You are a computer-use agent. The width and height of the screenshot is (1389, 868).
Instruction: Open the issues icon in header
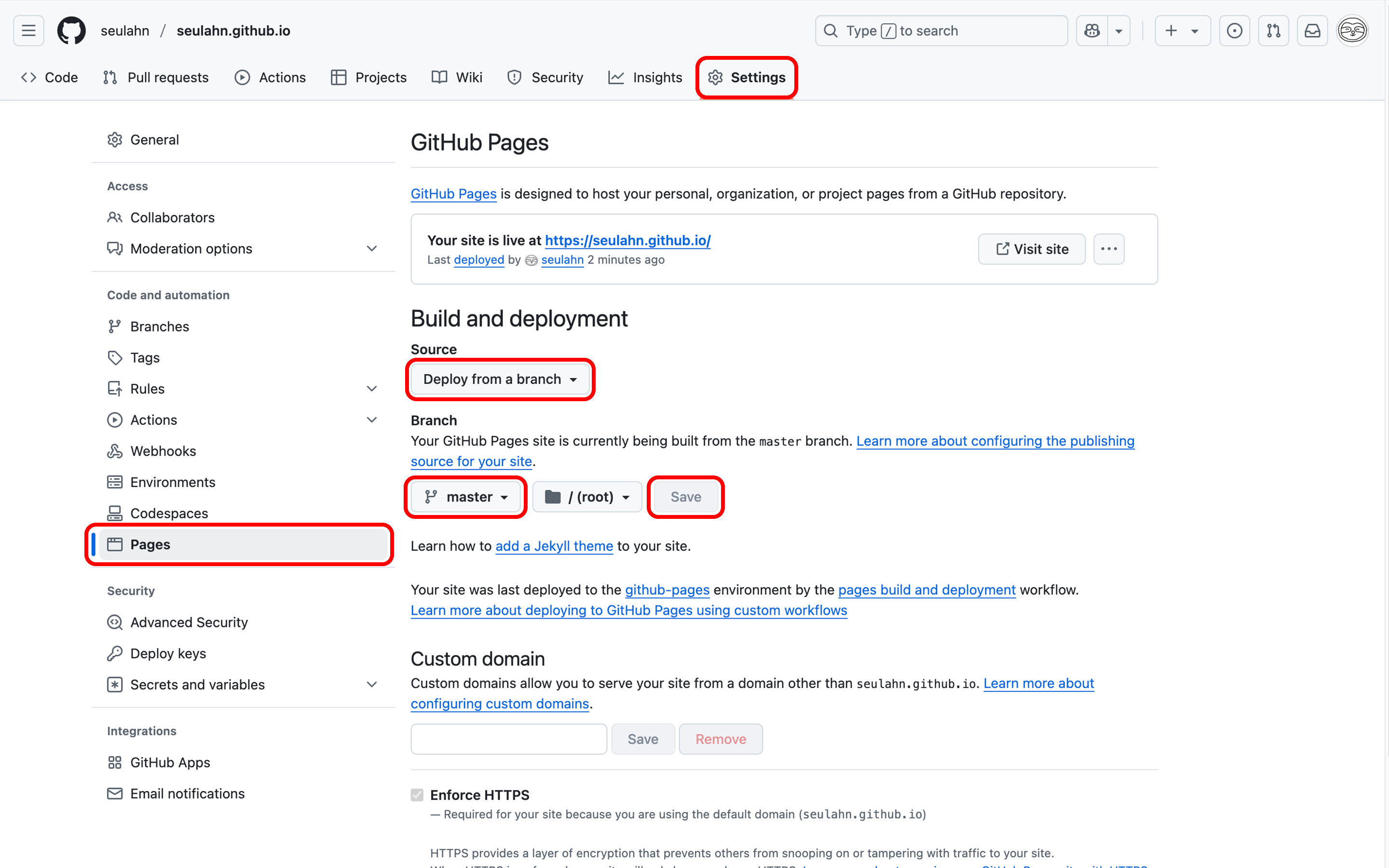pyautogui.click(x=1234, y=30)
